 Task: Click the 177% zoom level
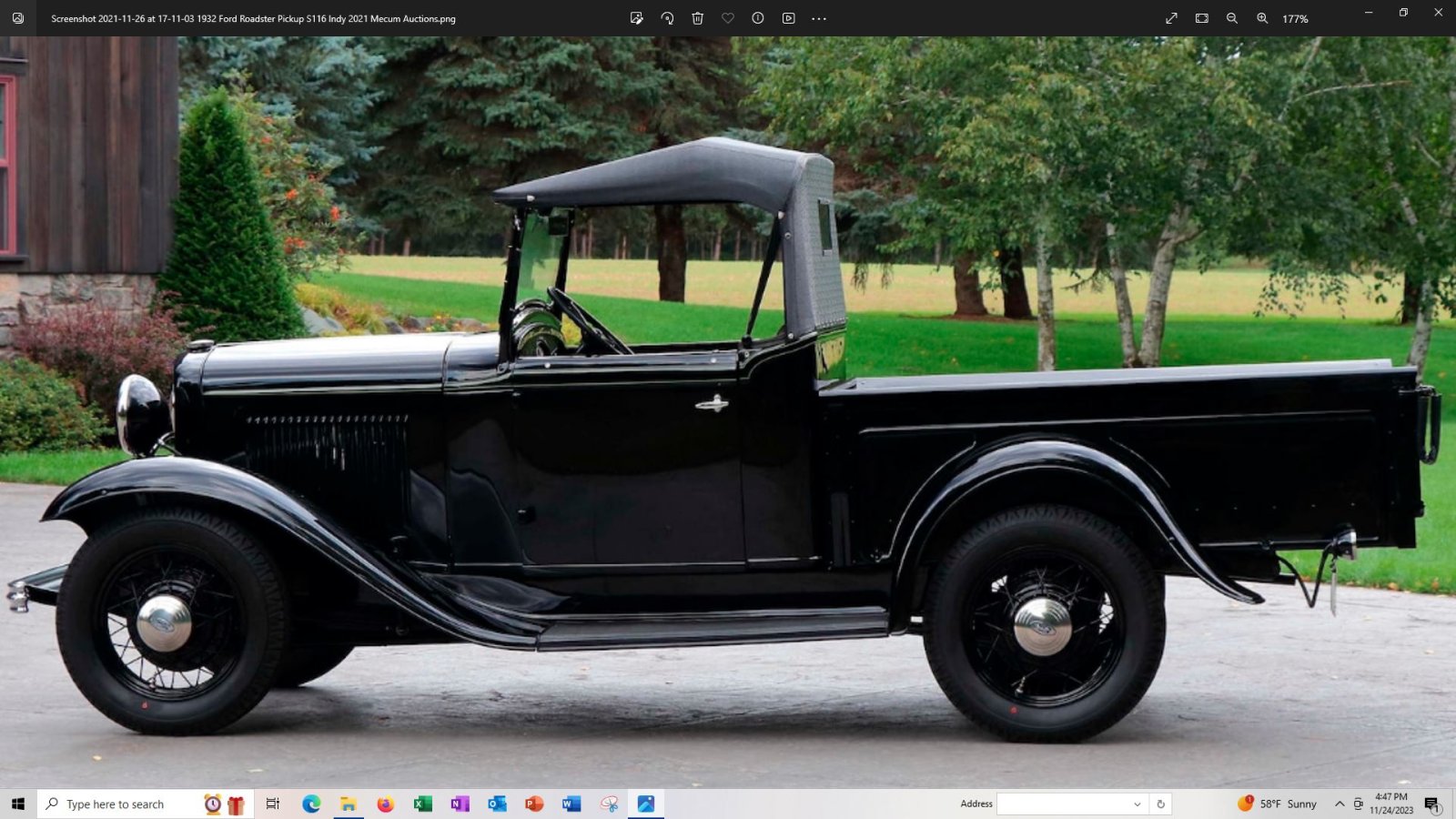pyautogui.click(x=1295, y=19)
